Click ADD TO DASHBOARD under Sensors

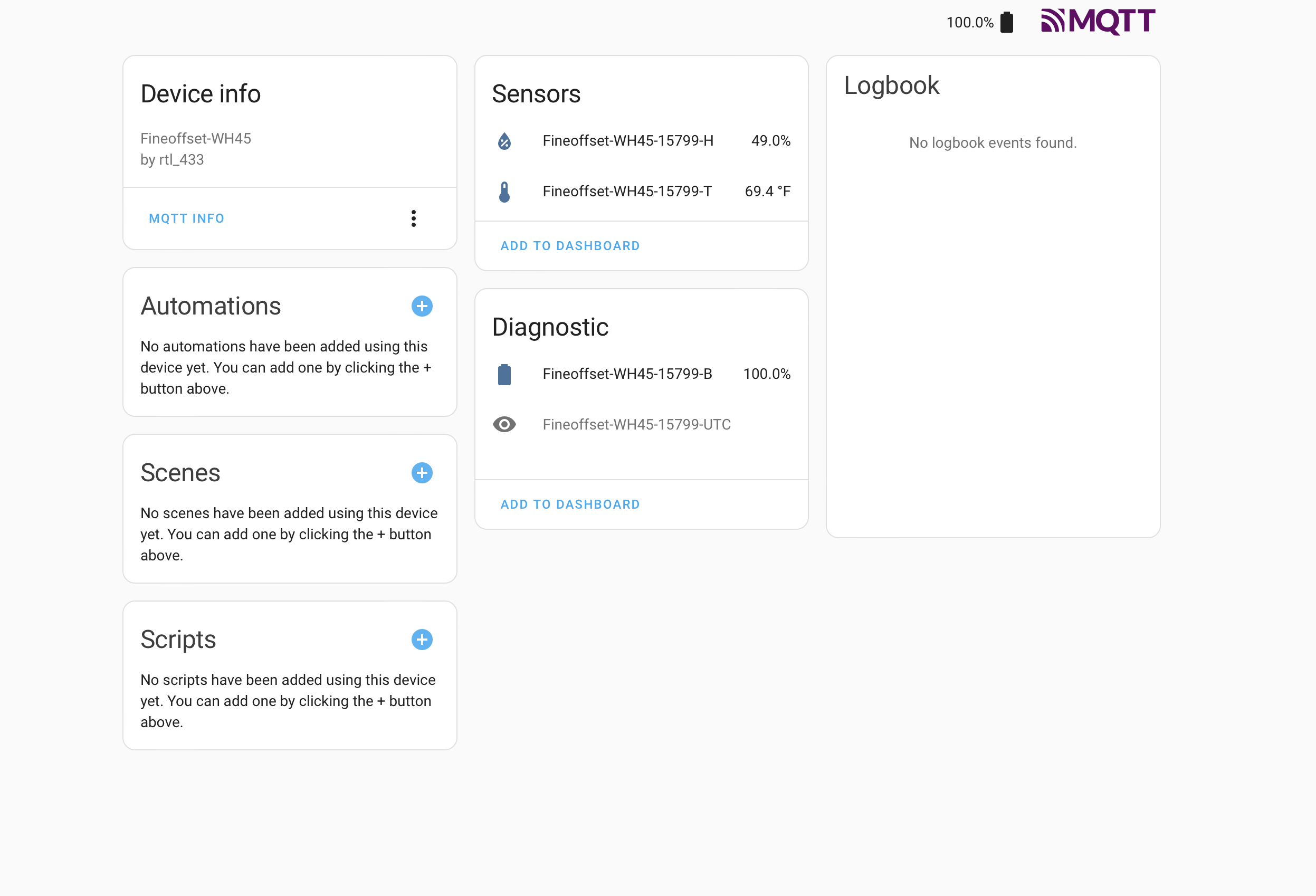(x=570, y=245)
